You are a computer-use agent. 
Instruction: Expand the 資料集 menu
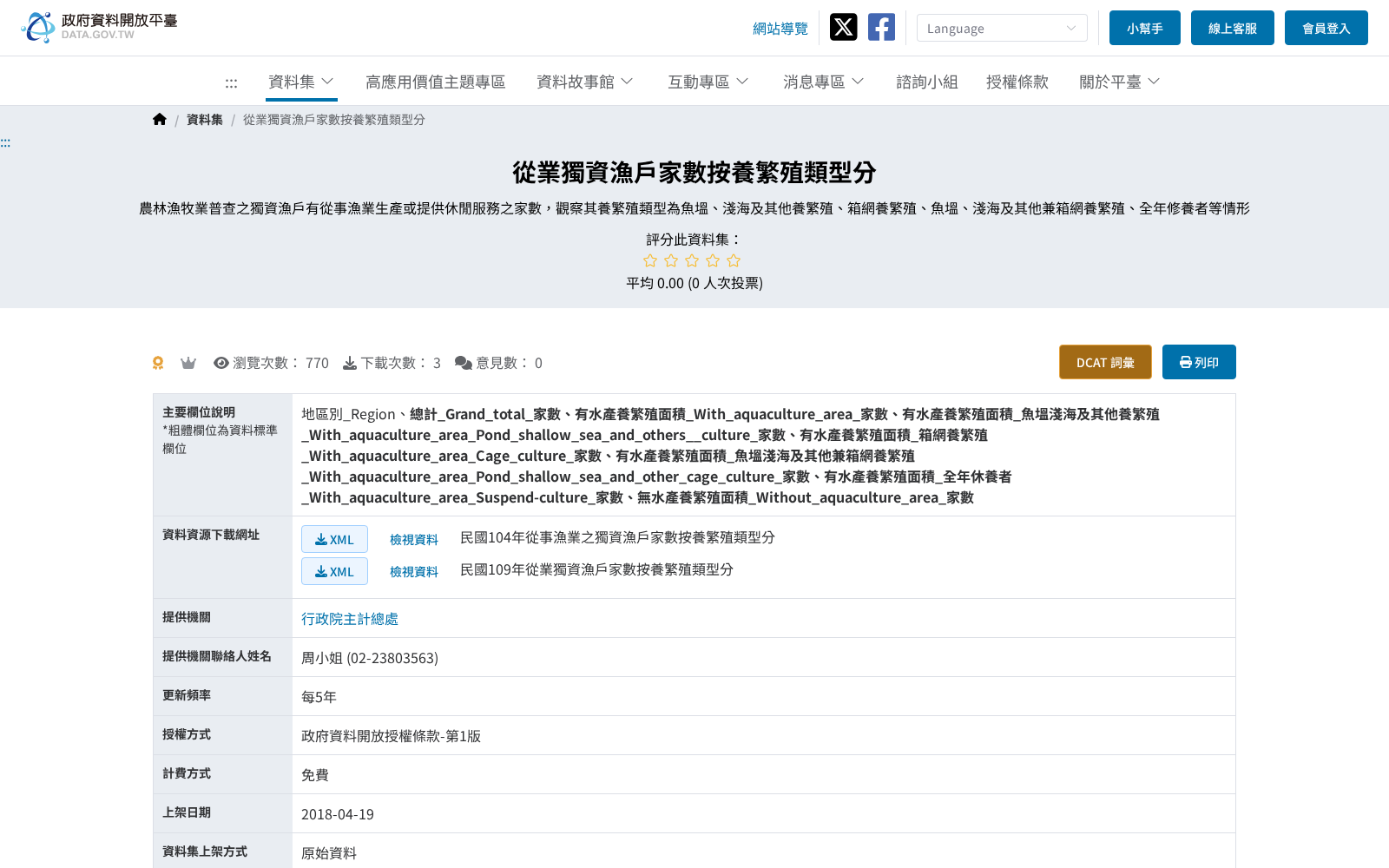[301, 82]
